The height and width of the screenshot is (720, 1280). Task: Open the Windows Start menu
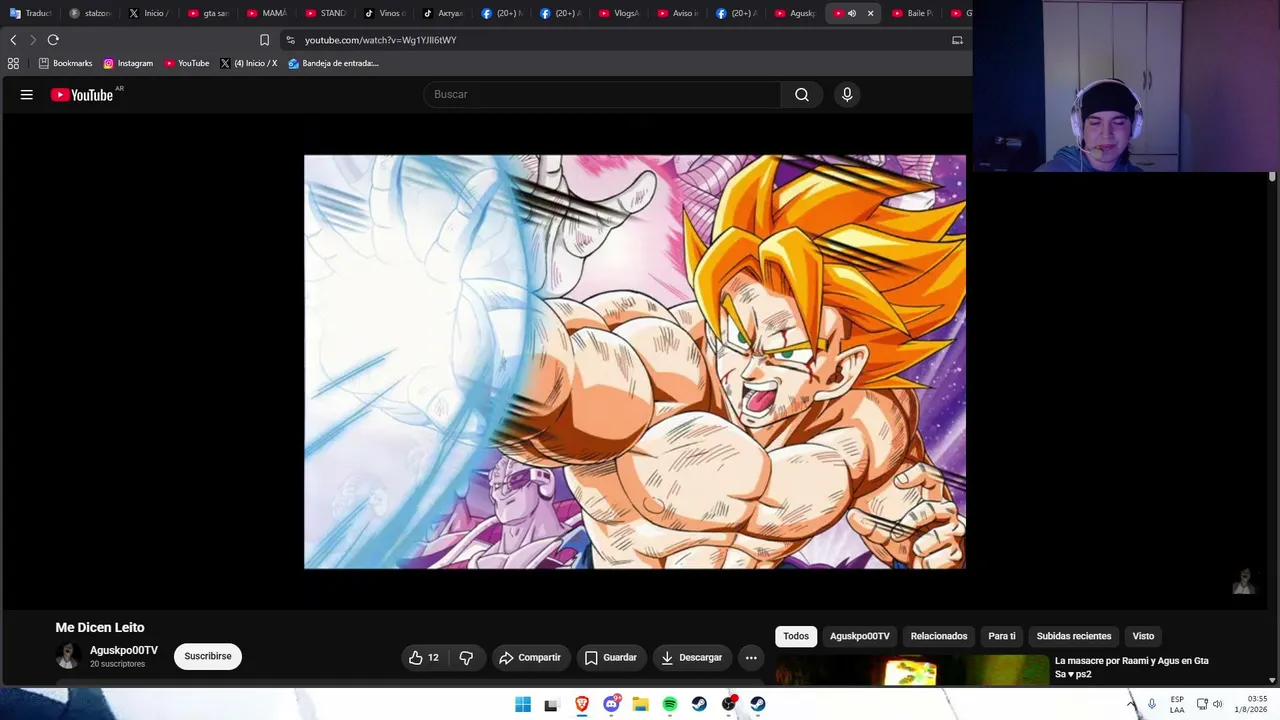click(523, 704)
